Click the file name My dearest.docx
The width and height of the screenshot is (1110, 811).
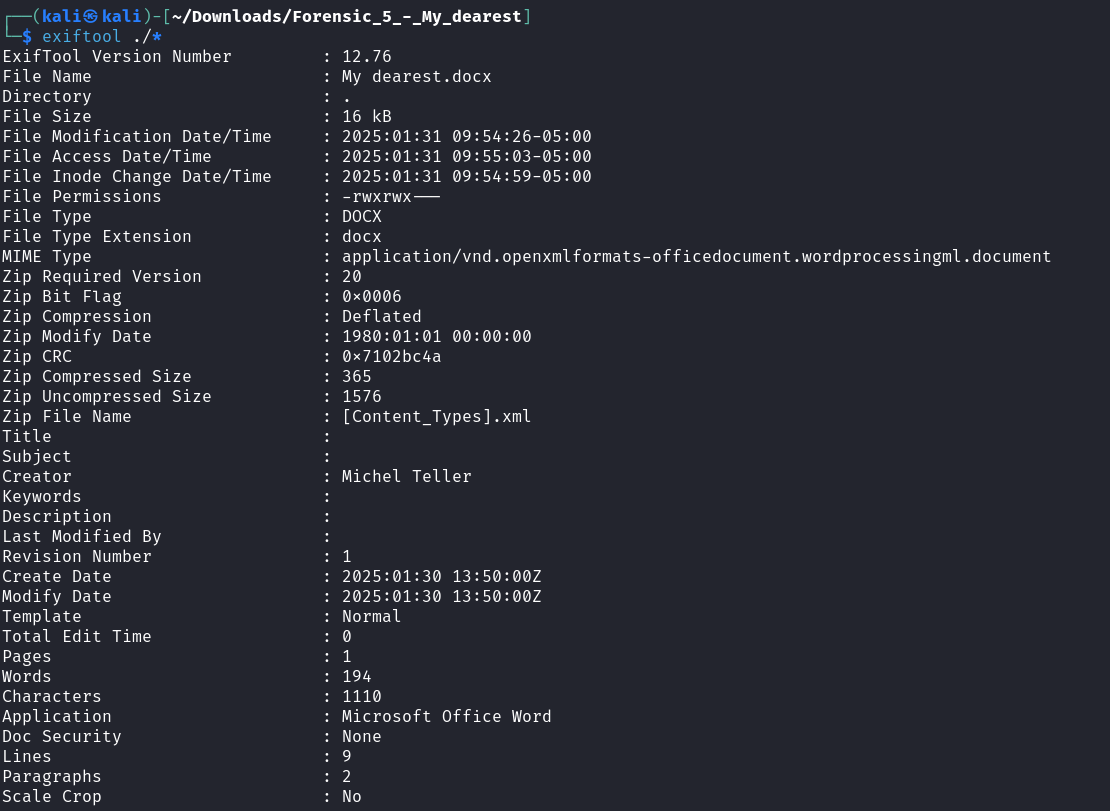(416, 76)
